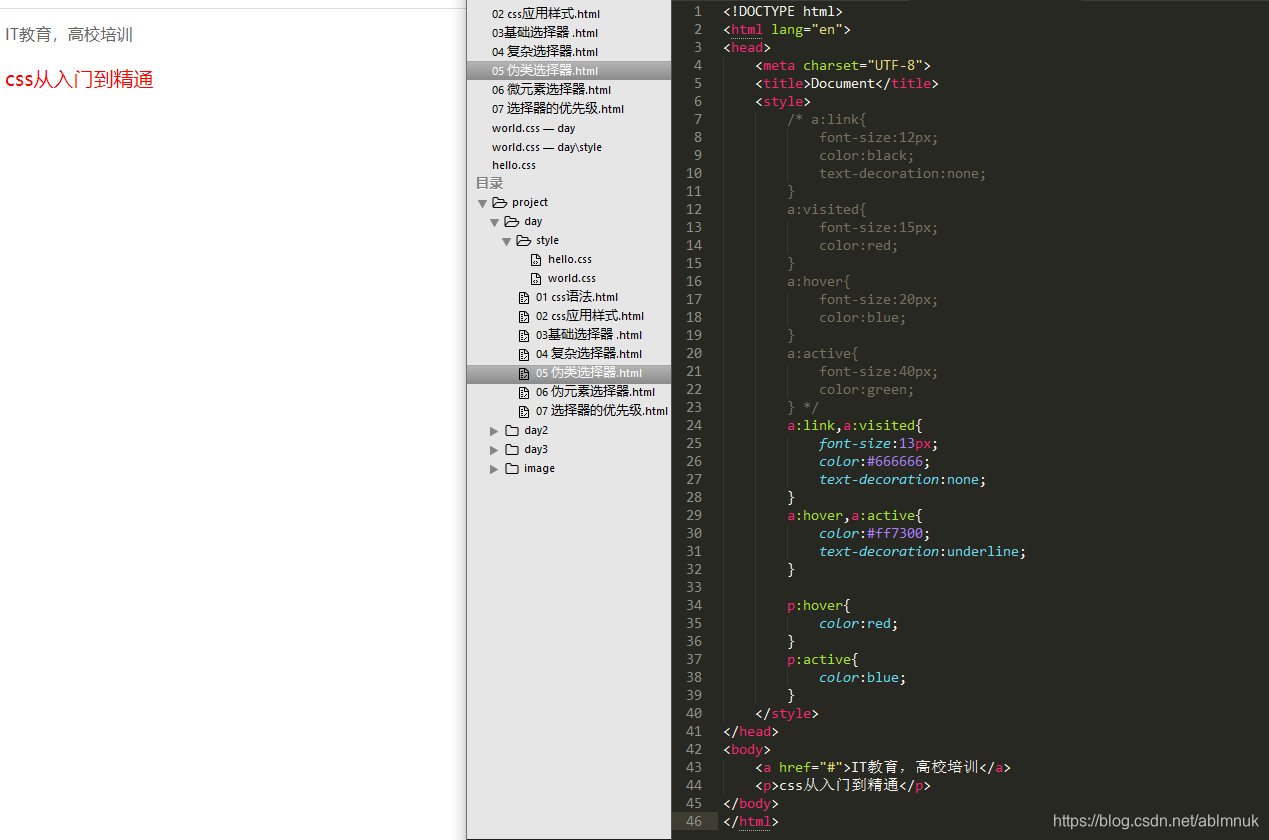Screen dimensions: 1269x840
Task: Click the <!DOCTYPE html> code line
Action: click(x=783, y=11)
